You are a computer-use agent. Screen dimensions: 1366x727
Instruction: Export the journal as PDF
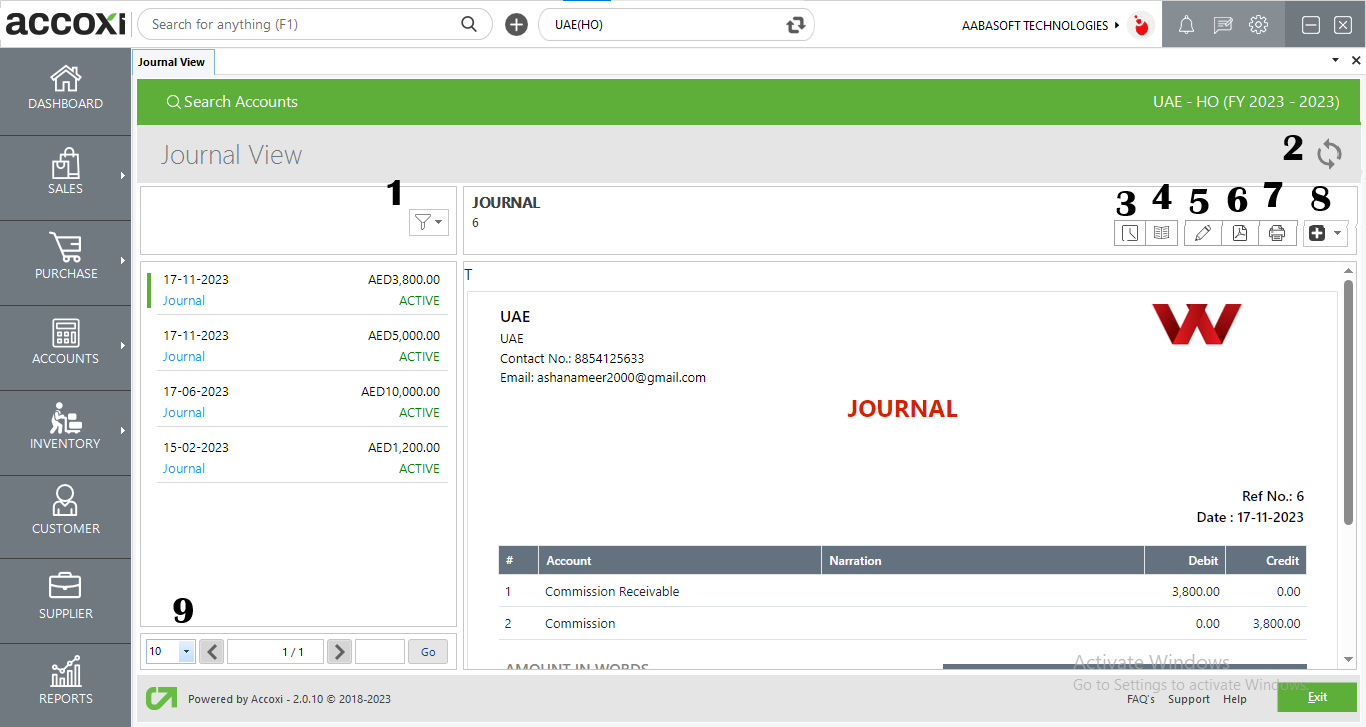1240,232
